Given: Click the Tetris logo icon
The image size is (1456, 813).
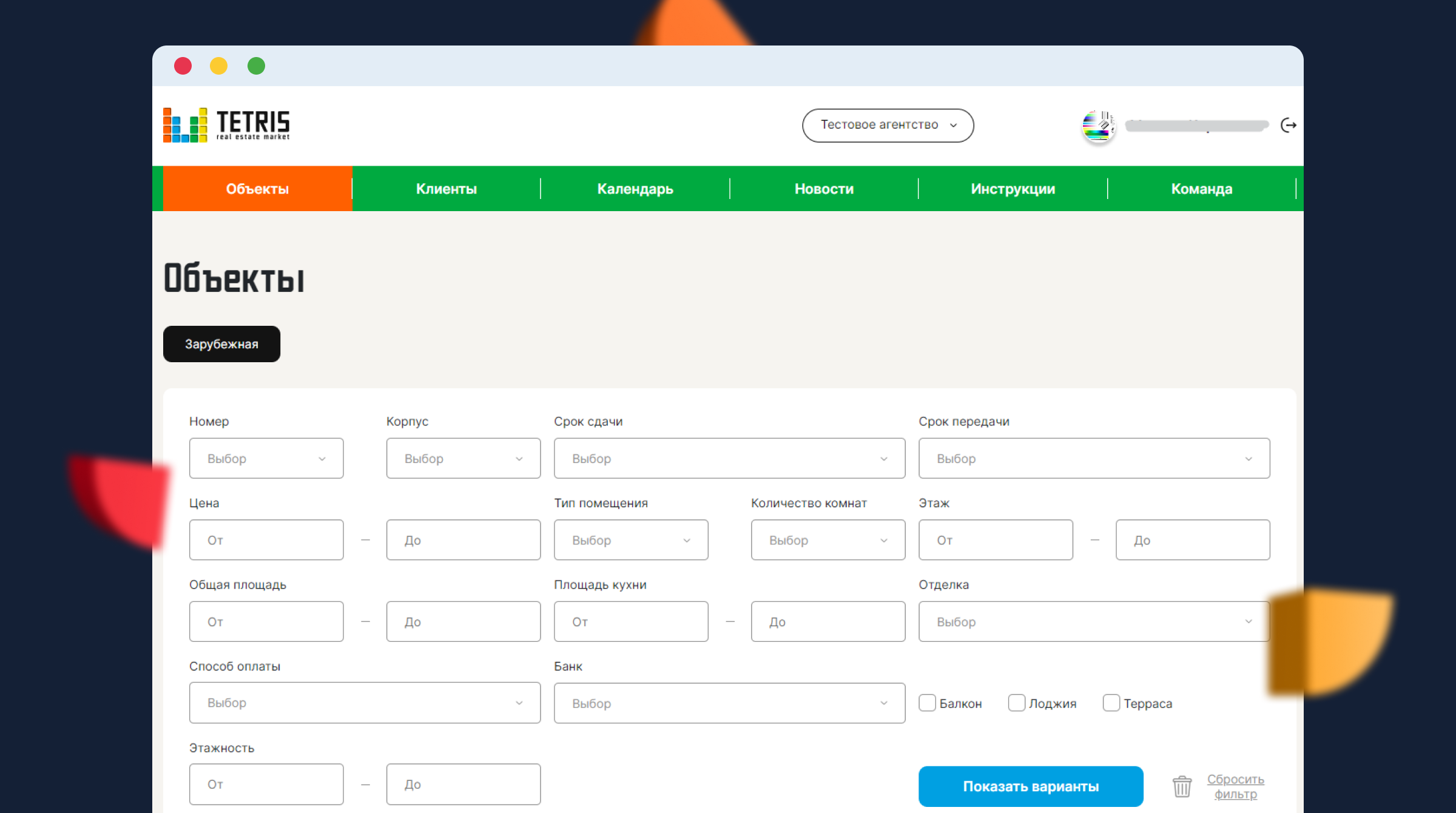Looking at the screenshot, I should click(x=185, y=126).
